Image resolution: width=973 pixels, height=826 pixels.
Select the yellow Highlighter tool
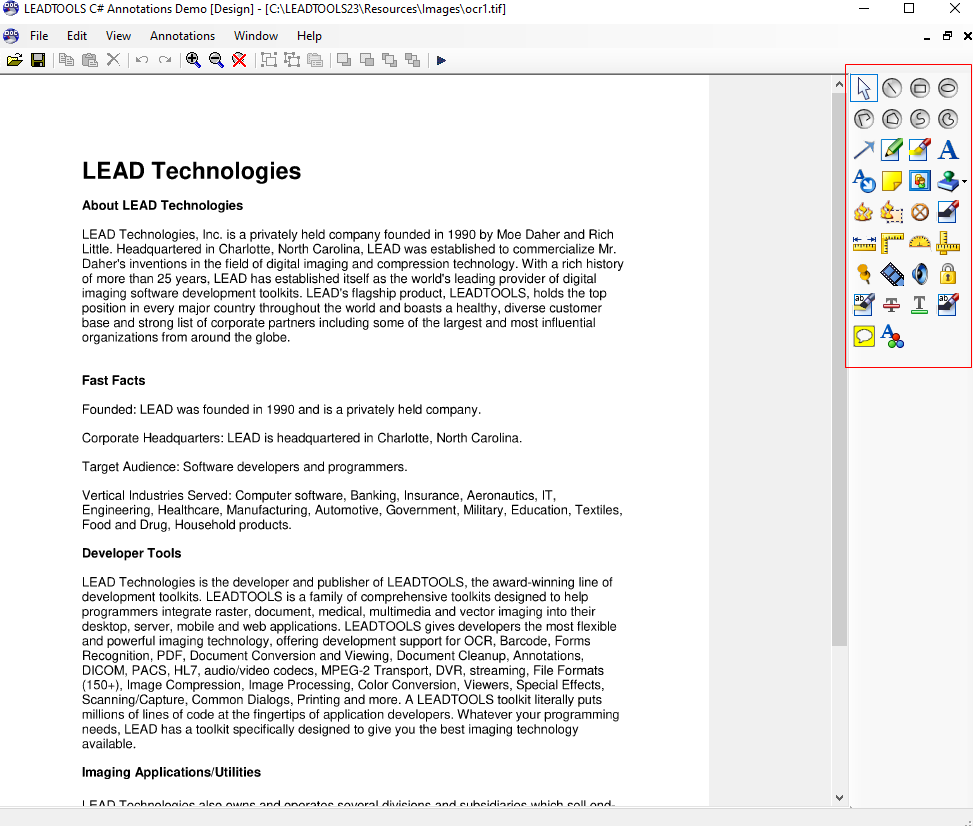click(x=920, y=150)
